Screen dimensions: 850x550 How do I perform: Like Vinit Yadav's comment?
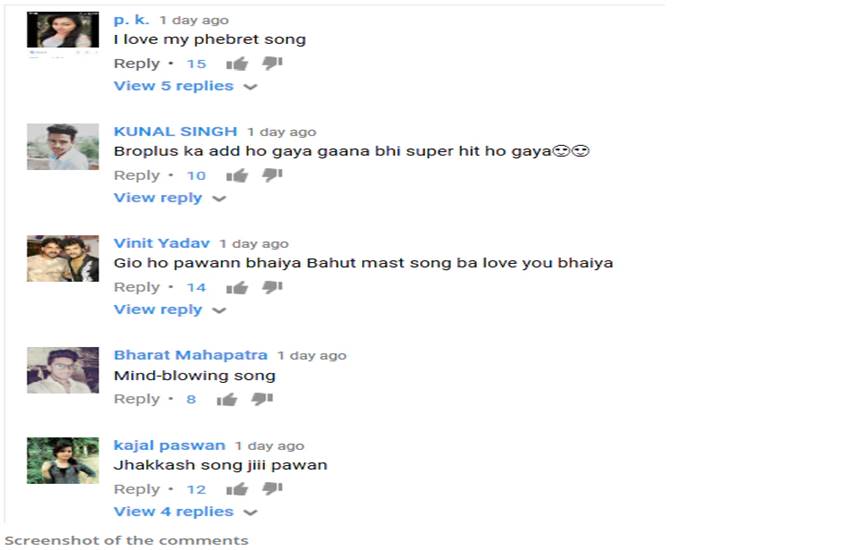(237, 288)
